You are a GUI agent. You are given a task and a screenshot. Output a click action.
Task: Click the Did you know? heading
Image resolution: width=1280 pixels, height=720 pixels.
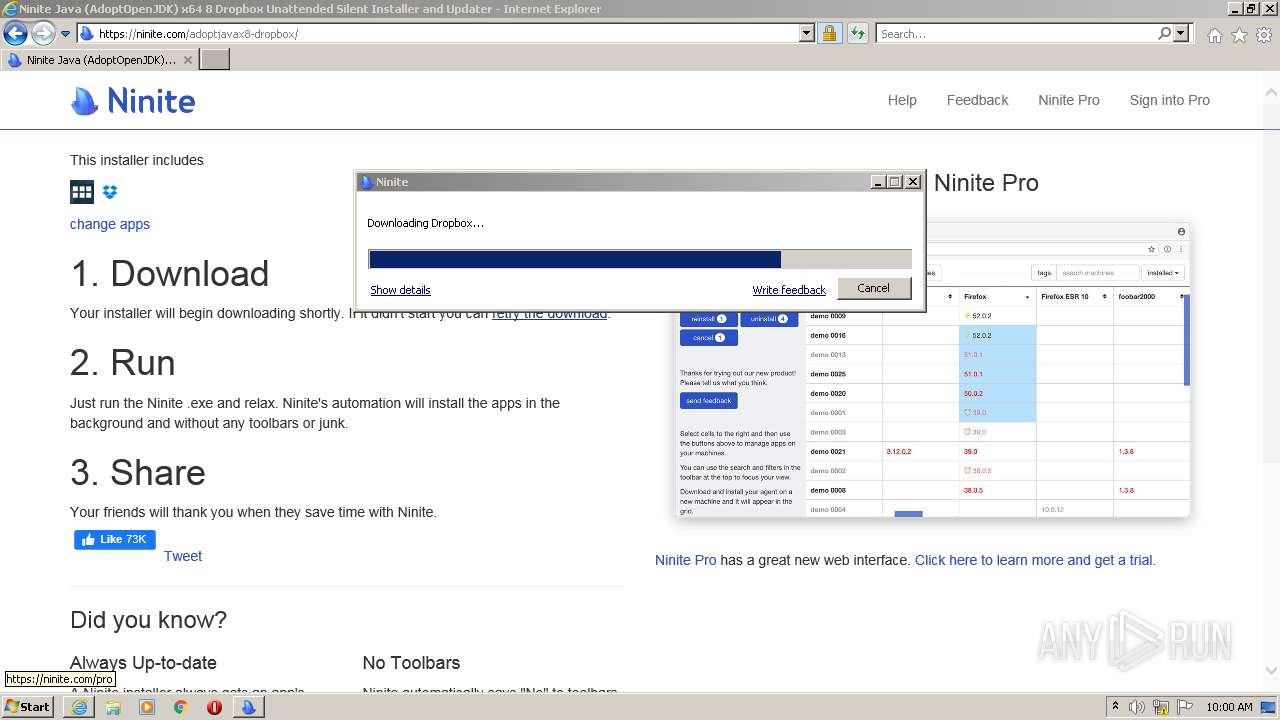pos(149,620)
